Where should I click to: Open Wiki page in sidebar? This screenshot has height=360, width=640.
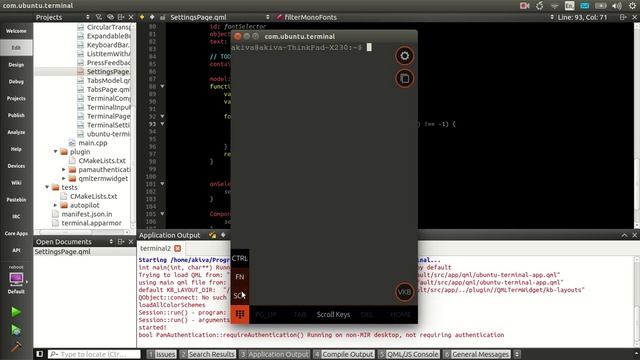tap(16, 183)
